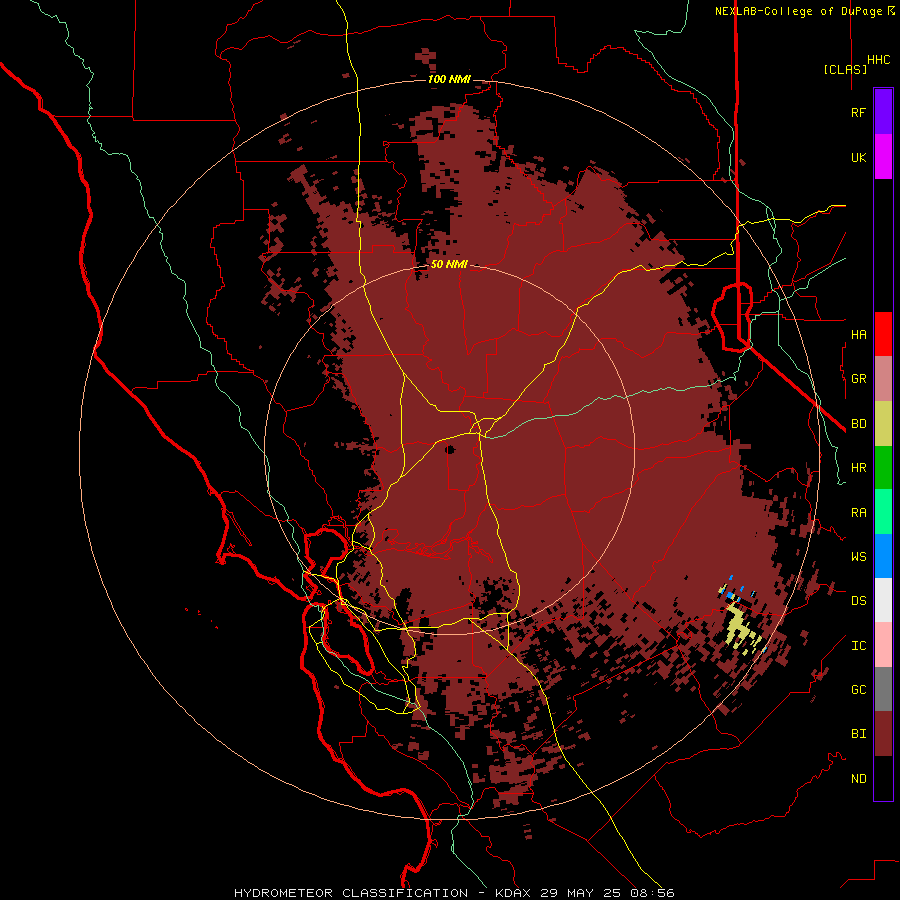
Task: Click the HA red legend swatch
Action: pyautogui.click(x=883, y=334)
